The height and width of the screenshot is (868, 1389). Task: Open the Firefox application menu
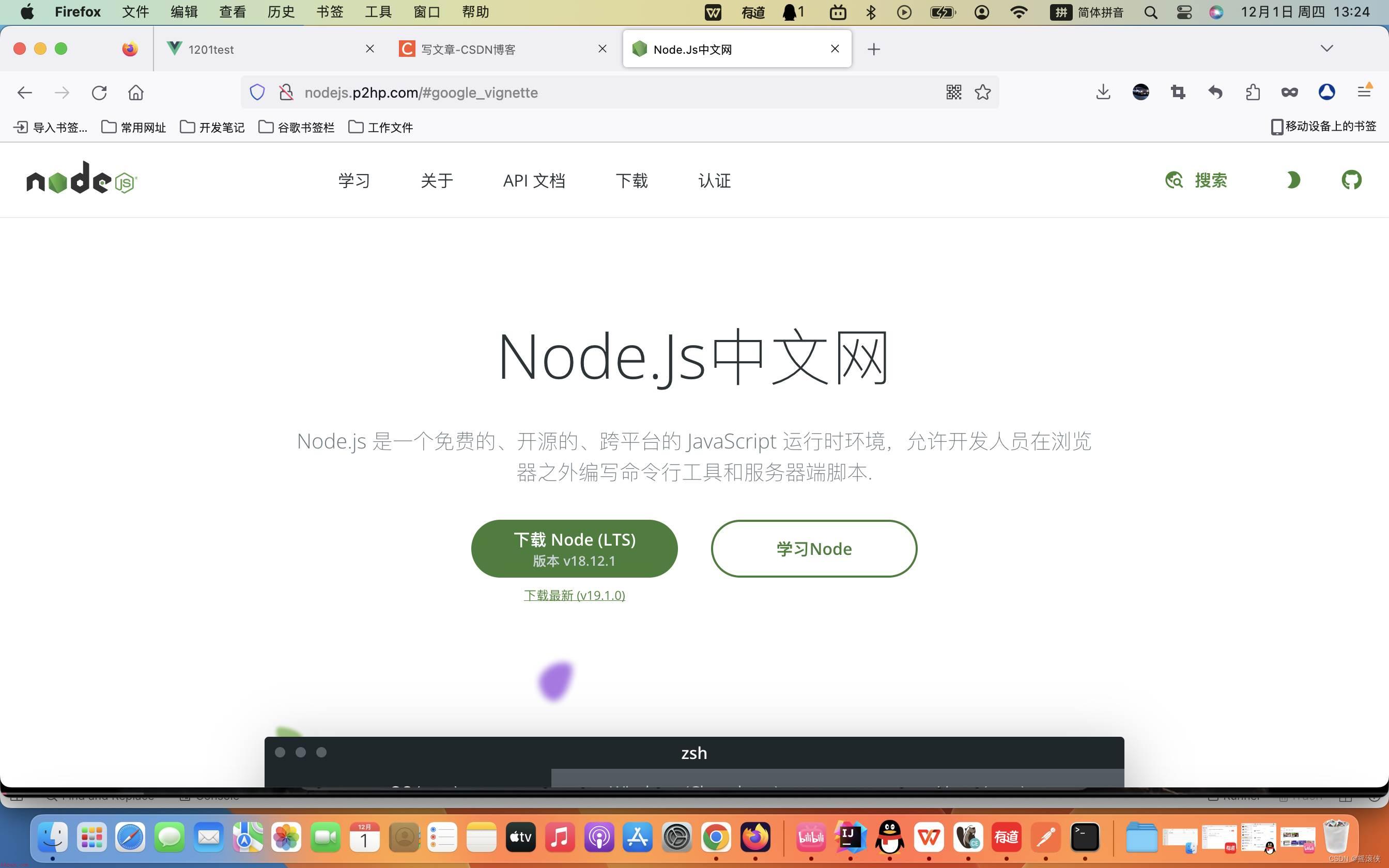(1364, 91)
